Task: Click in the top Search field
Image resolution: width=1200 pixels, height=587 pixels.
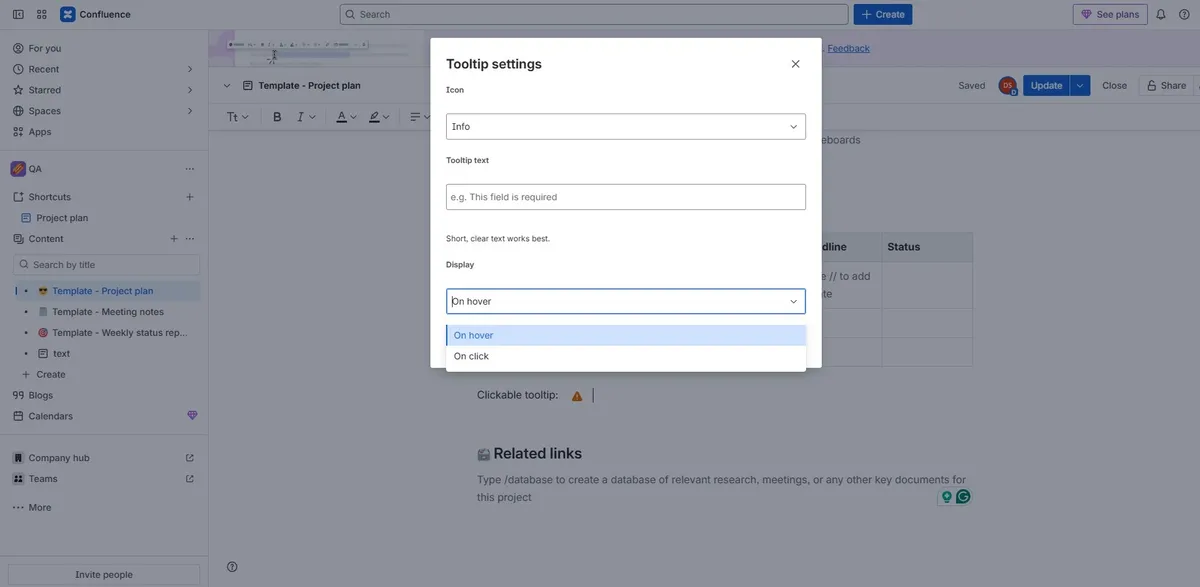Action: (594, 14)
